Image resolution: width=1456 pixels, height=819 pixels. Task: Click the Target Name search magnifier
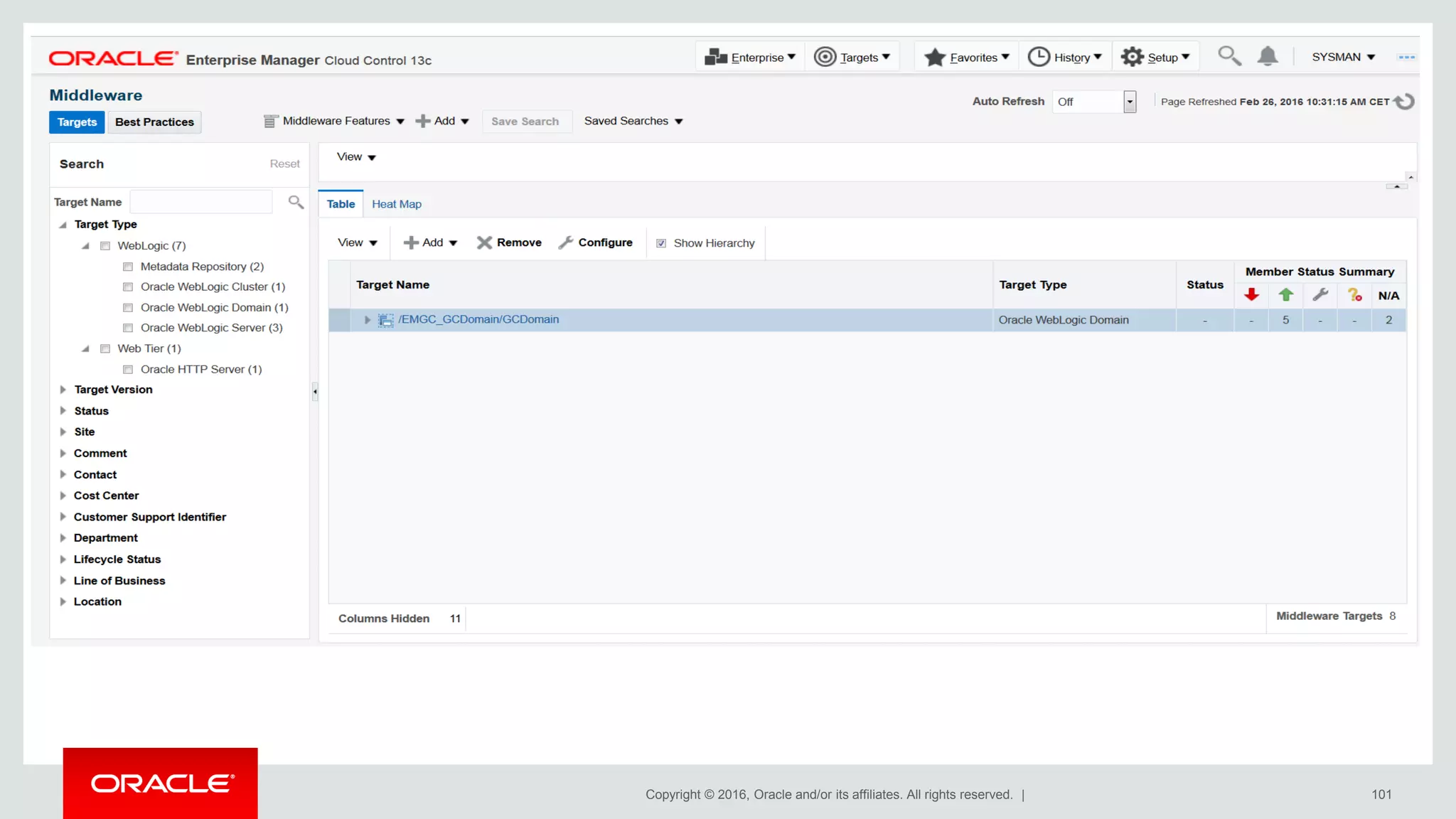click(296, 203)
